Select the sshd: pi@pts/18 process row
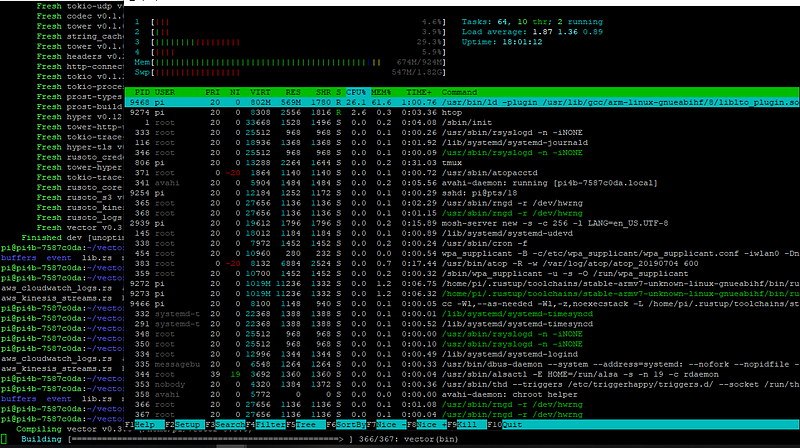This screenshot has height=448, width=800. pos(462,193)
